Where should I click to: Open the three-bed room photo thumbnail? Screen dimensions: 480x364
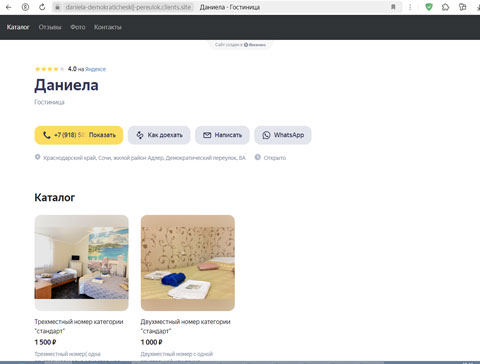pyautogui.click(x=82, y=263)
